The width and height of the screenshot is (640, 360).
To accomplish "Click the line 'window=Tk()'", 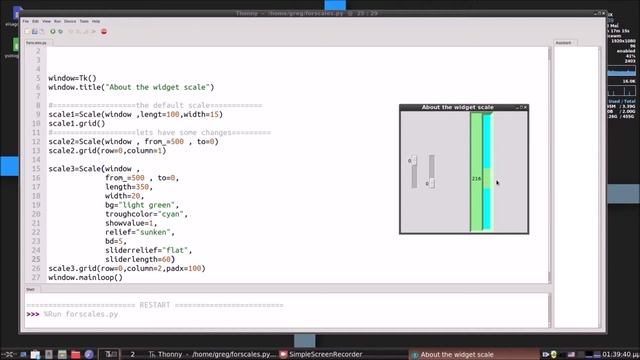I will click(72, 78).
